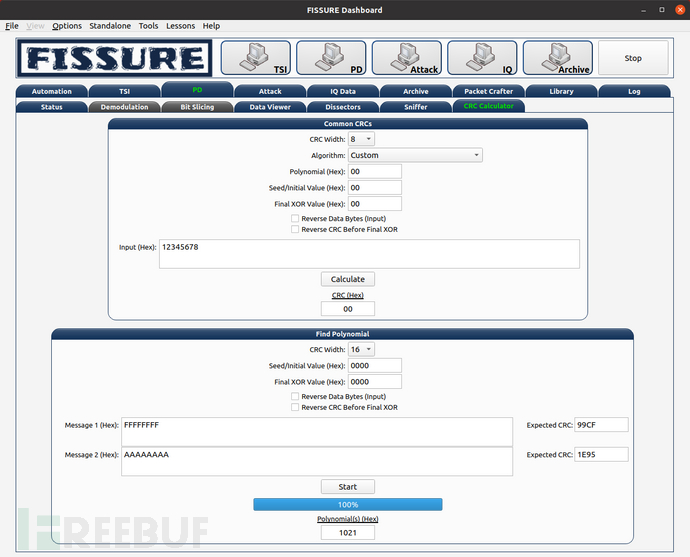Click the Input (Hex) text box

(369, 254)
